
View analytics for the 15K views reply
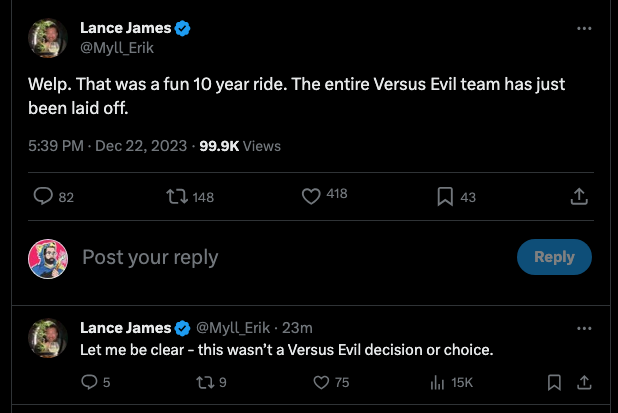pyautogui.click(x=437, y=382)
